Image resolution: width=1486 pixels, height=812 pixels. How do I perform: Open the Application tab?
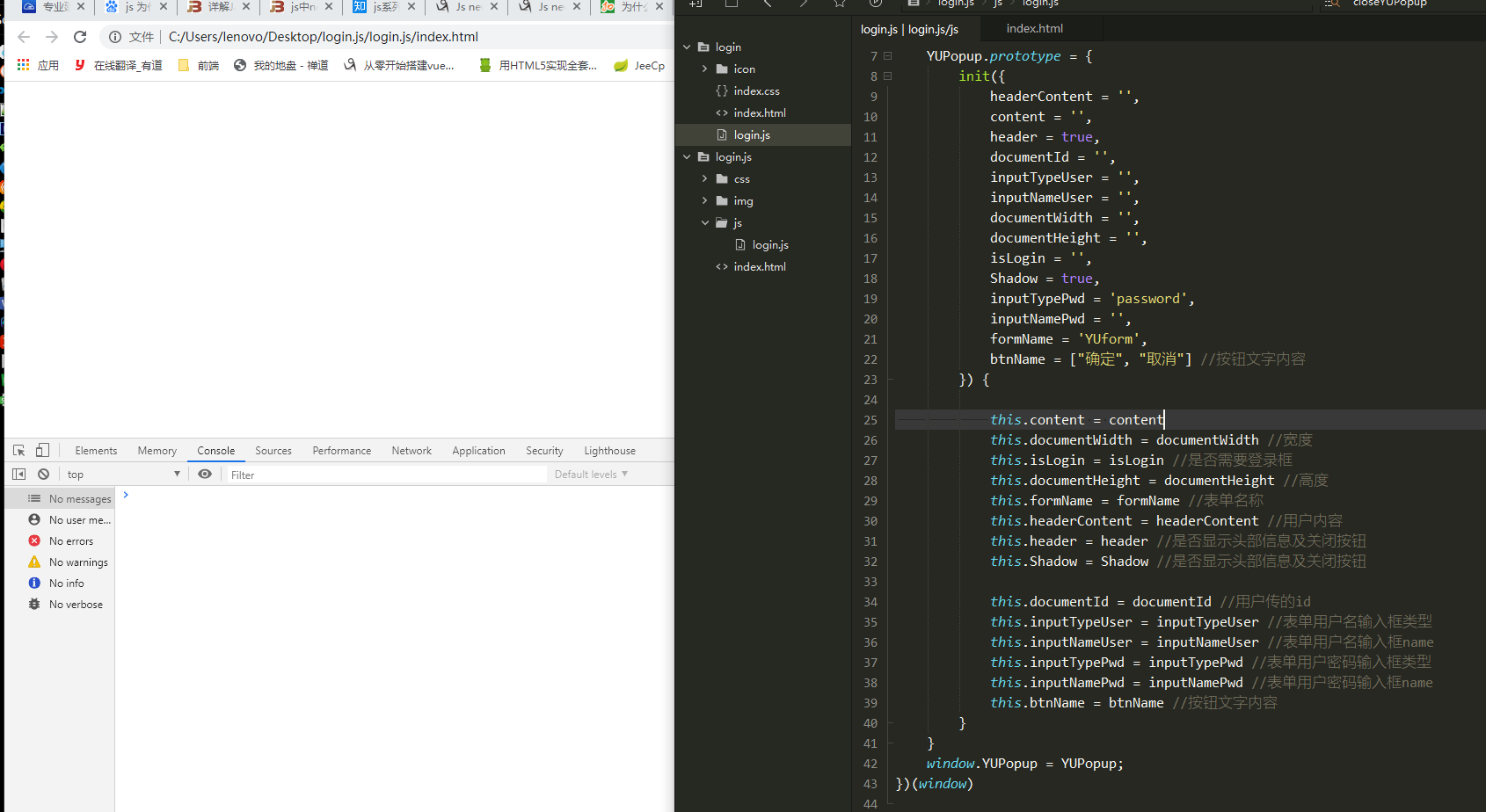pyautogui.click(x=479, y=450)
